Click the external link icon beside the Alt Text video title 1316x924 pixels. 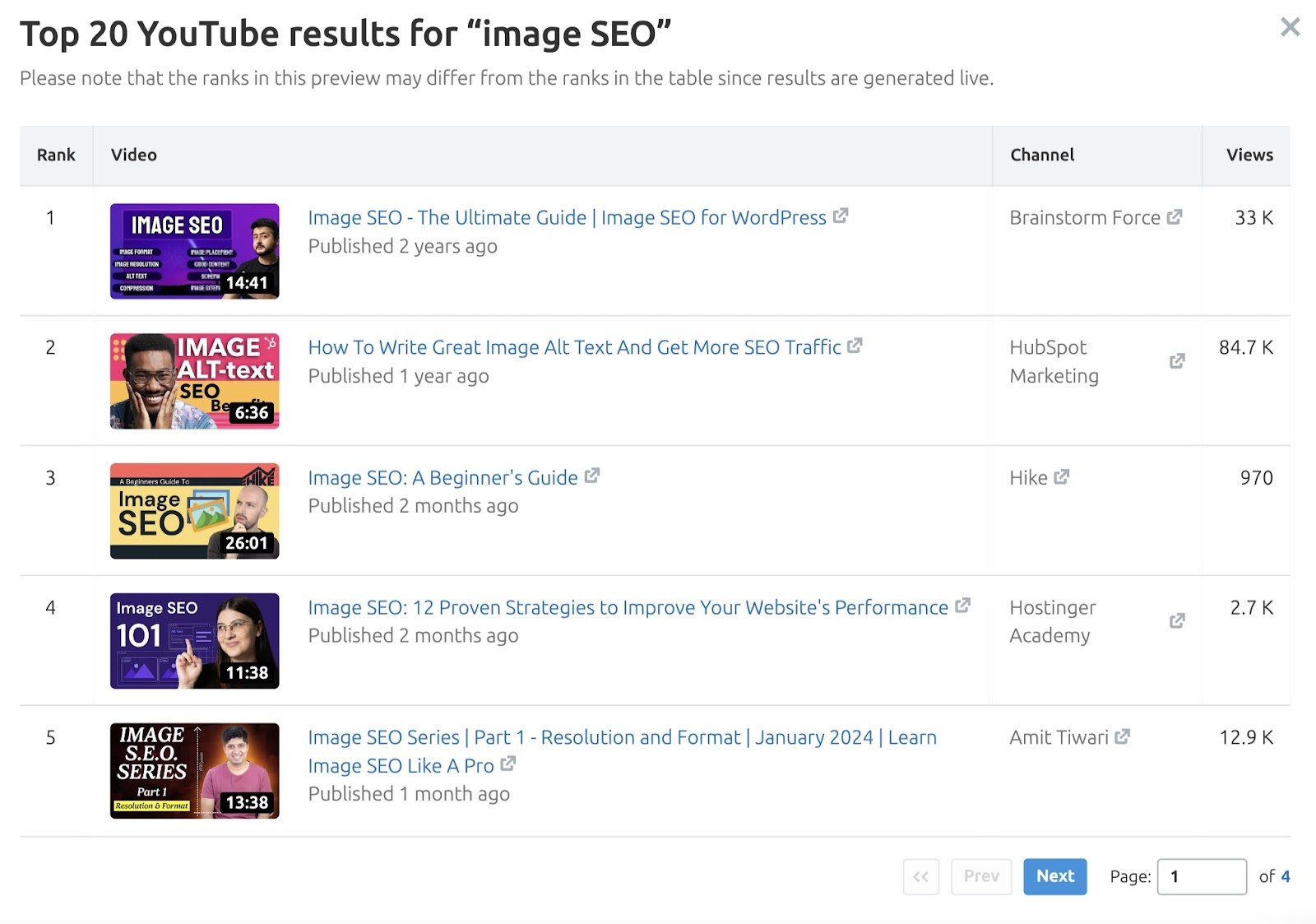(855, 346)
